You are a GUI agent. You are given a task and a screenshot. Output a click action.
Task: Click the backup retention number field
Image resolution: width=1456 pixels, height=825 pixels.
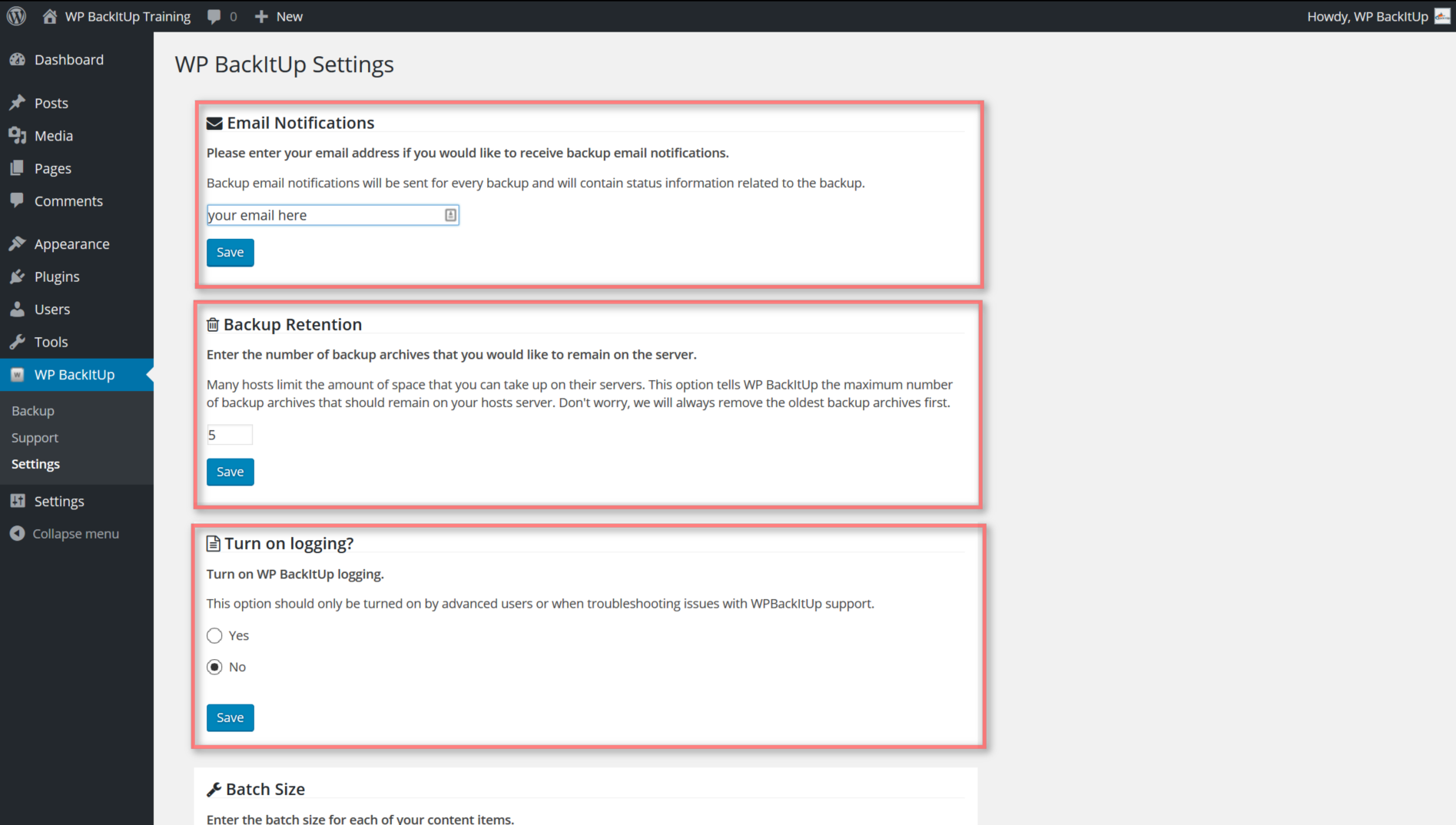(x=230, y=435)
